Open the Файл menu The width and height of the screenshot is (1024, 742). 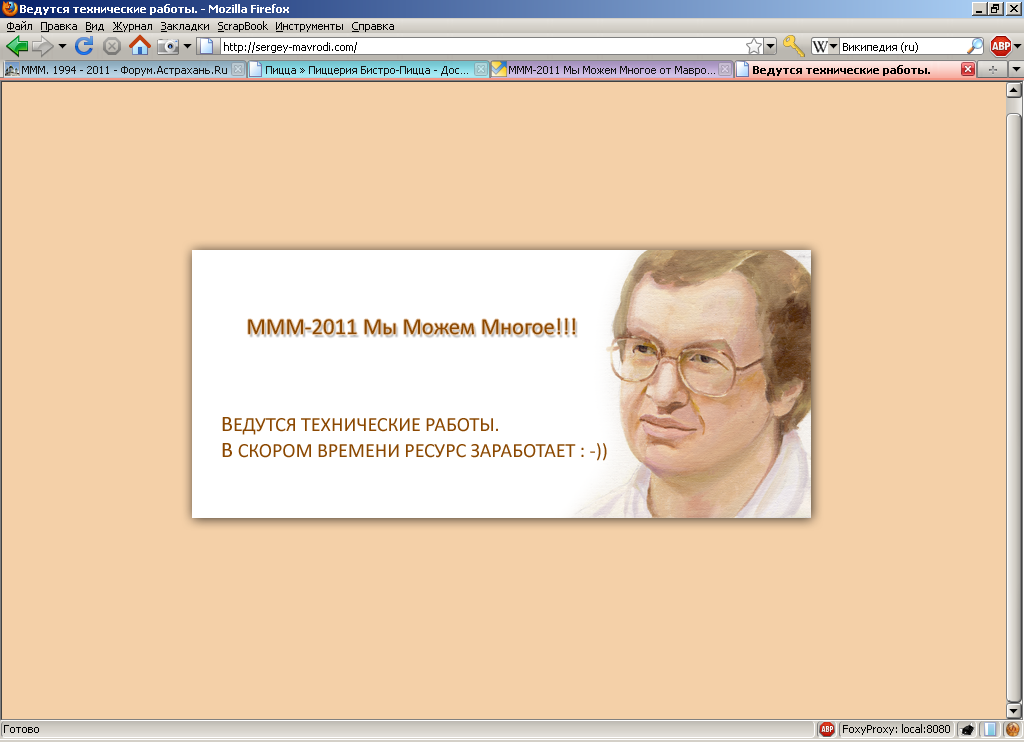click(20, 26)
